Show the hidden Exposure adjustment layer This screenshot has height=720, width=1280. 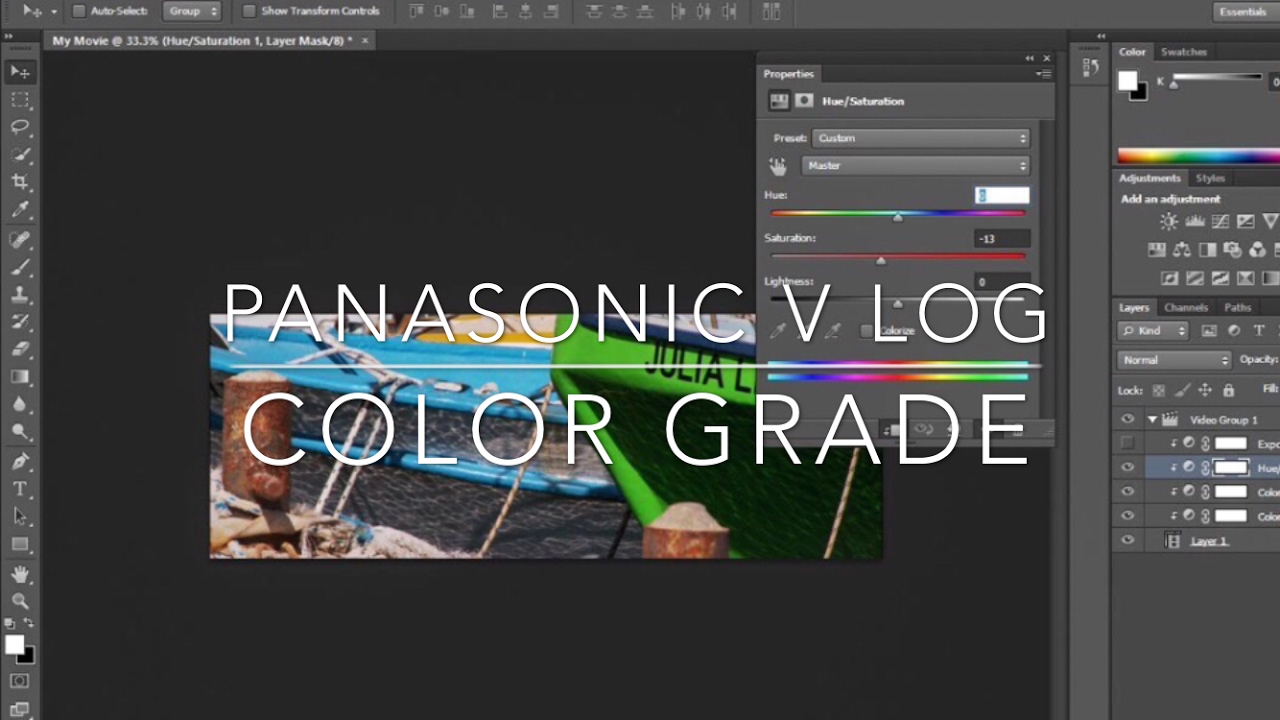click(x=1128, y=443)
